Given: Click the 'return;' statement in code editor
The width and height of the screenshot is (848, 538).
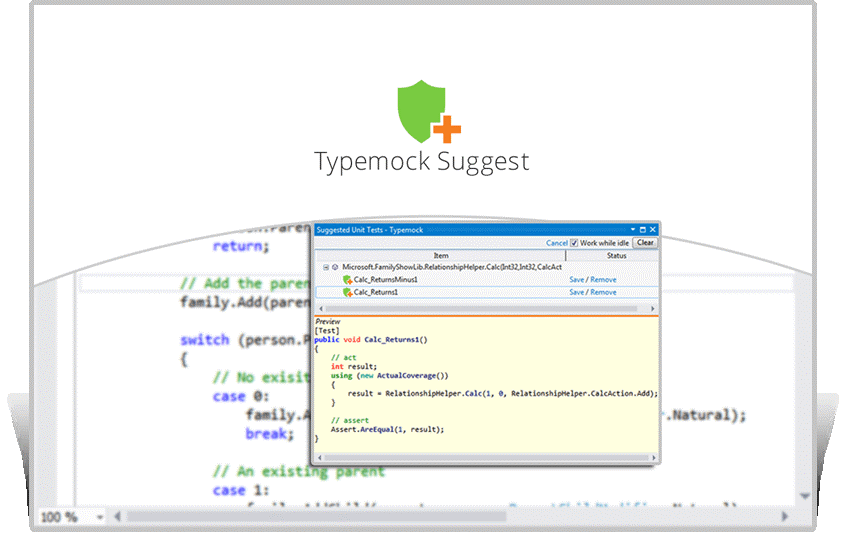Looking at the screenshot, I should click(241, 246).
